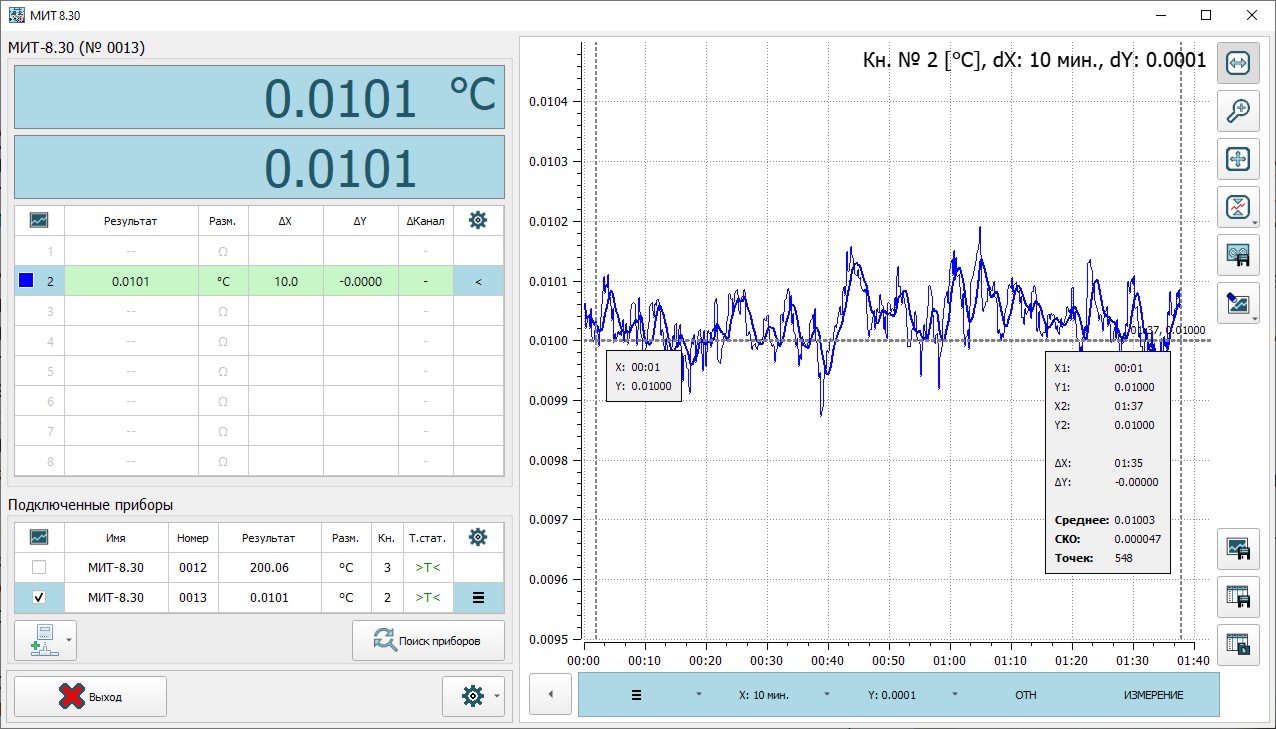Image resolution: width=1276 pixels, height=729 pixels.
Task: Click the horizontal fit-width arrows icon
Action: [x=1237, y=62]
